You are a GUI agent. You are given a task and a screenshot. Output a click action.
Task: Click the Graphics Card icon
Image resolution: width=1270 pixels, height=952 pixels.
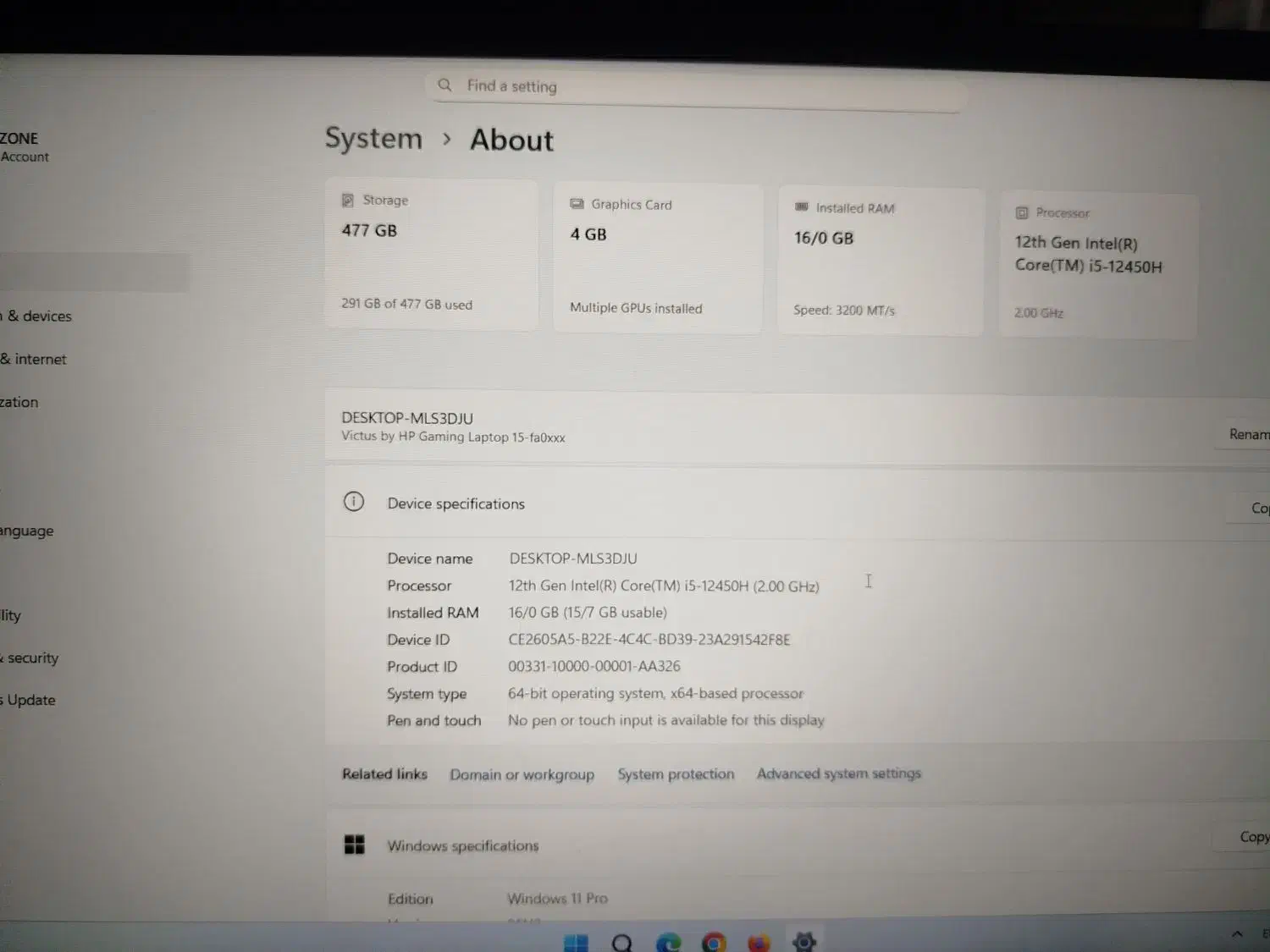click(577, 204)
